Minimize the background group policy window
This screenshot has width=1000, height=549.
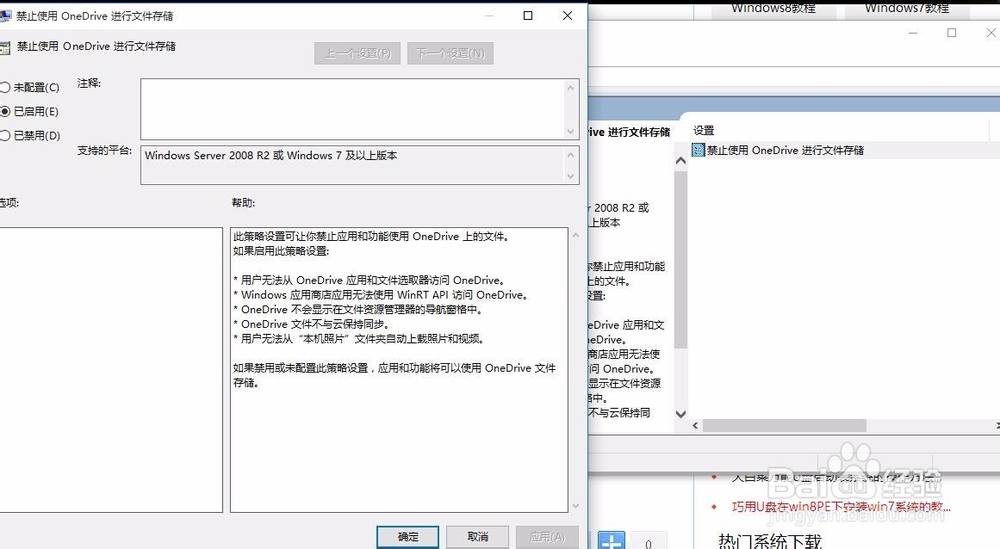point(913,33)
